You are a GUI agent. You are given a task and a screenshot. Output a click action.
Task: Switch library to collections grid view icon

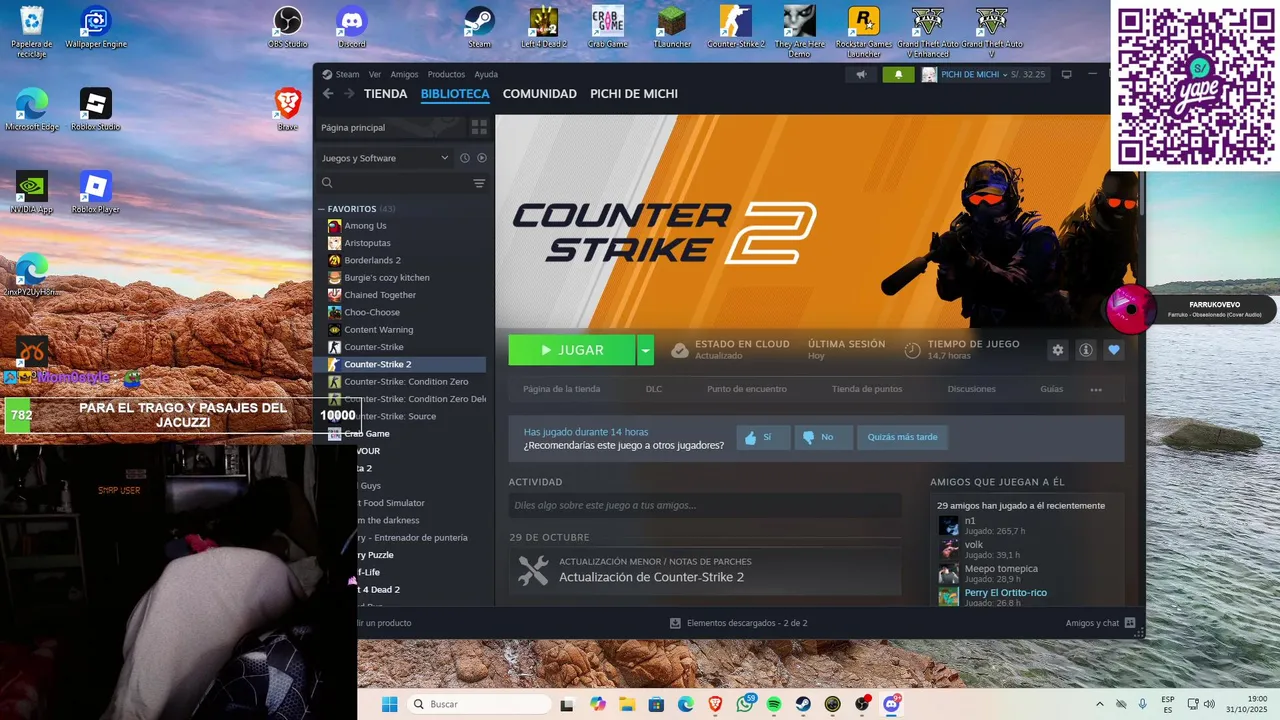click(479, 128)
